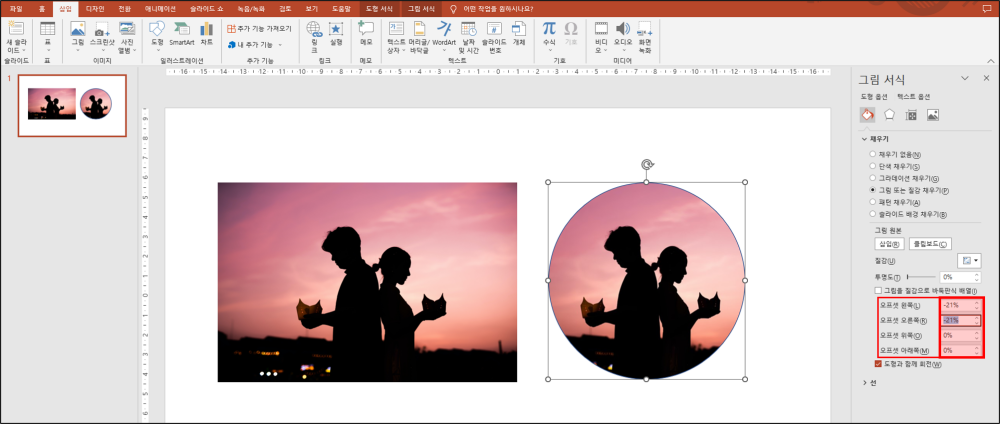Select slide 1 thumbnail
This screenshot has width=1000, height=424.
point(72,105)
